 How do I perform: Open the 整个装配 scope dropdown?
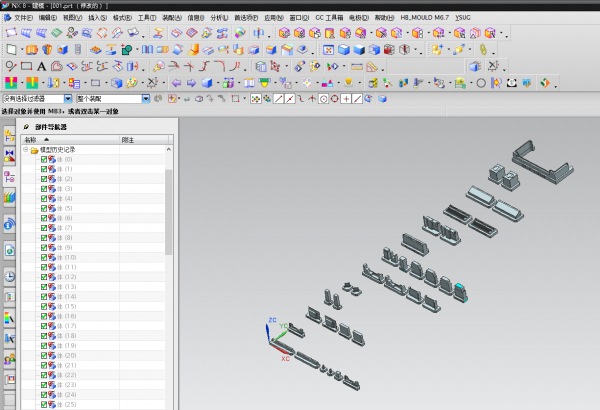click(x=147, y=99)
